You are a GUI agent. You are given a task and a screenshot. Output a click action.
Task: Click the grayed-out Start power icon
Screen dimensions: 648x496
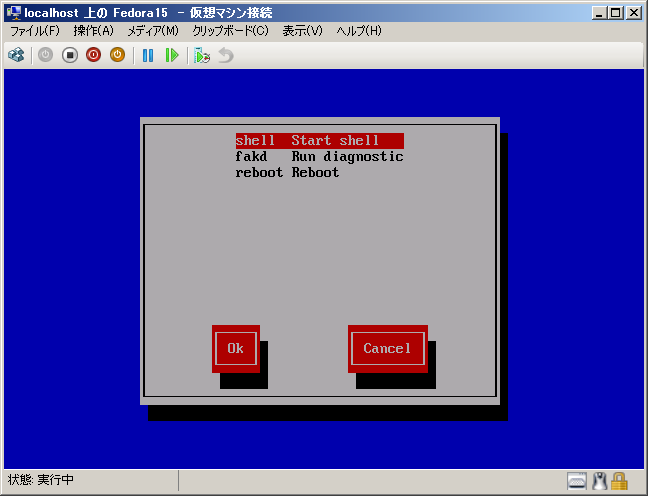pyautogui.click(x=45, y=55)
